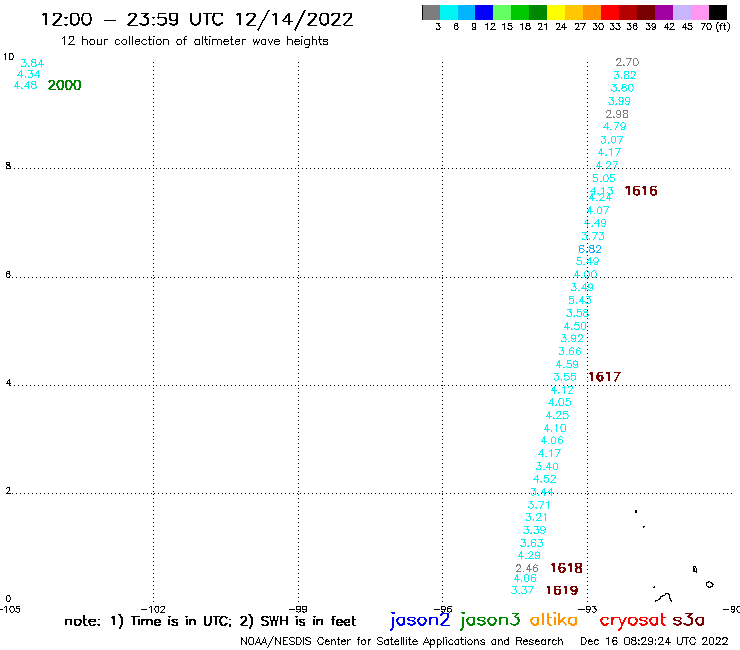Click the '3.40' wave height value
This screenshot has width=740, height=650.
pyautogui.click(x=547, y=466)
